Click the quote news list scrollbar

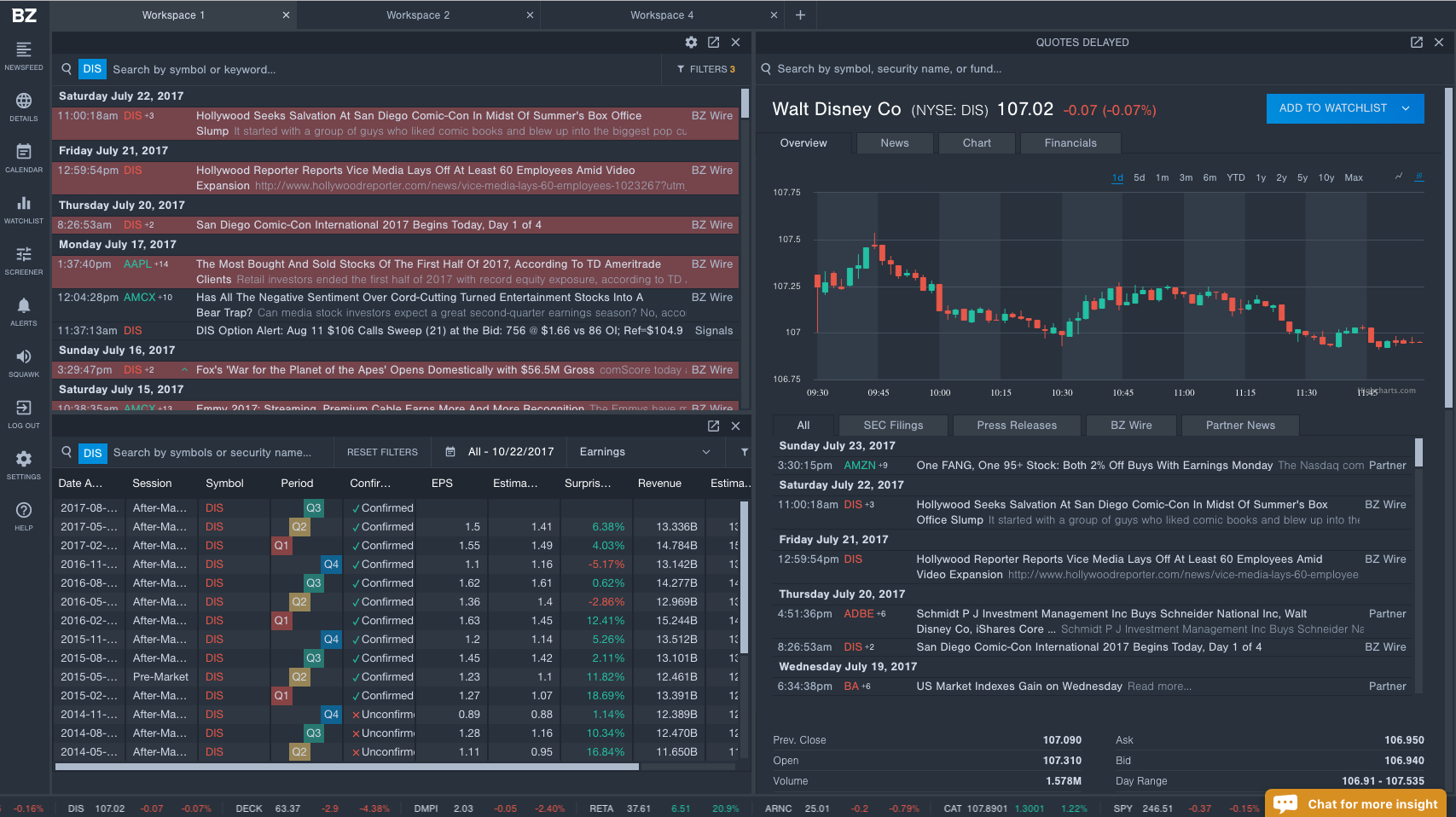pos(1418,452)
